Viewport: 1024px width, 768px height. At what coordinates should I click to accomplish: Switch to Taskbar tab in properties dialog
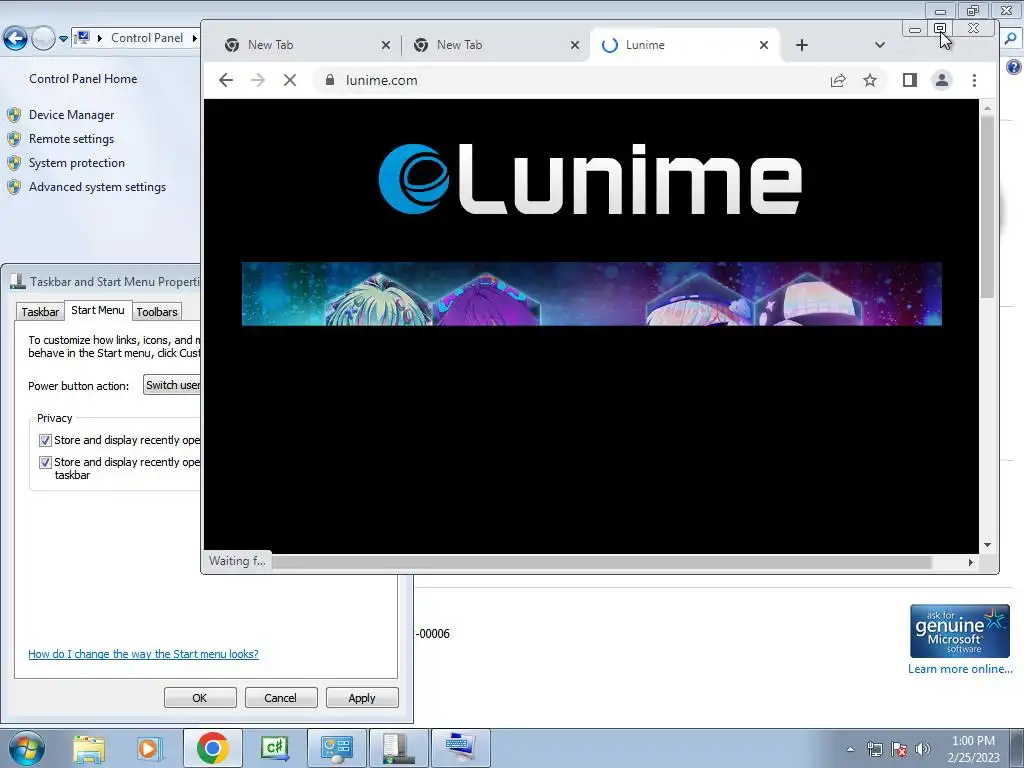pos(40,312)
